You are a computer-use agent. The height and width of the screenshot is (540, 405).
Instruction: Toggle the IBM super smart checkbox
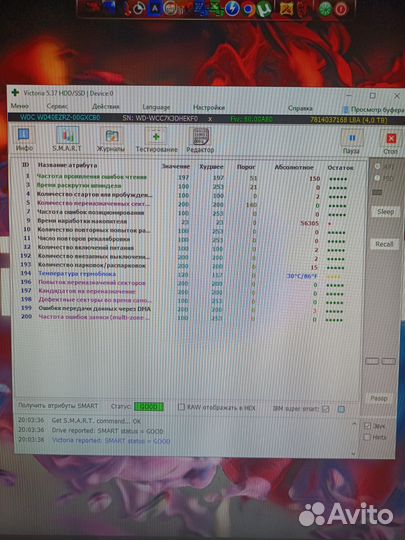pyautogui.click(x=325, y=409)
